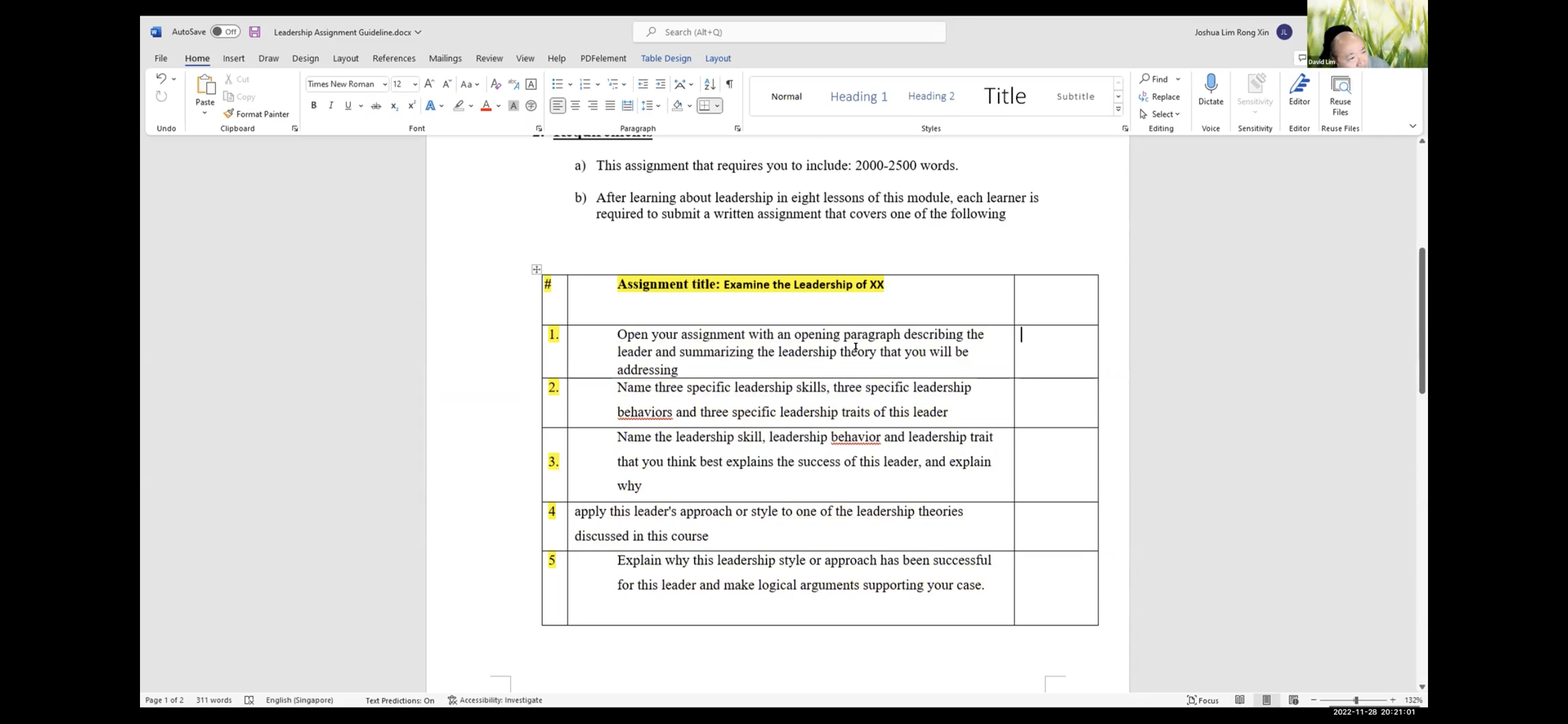Apply the Normal style
Screen dimensions: 1568x724
(x=786, y=96)
